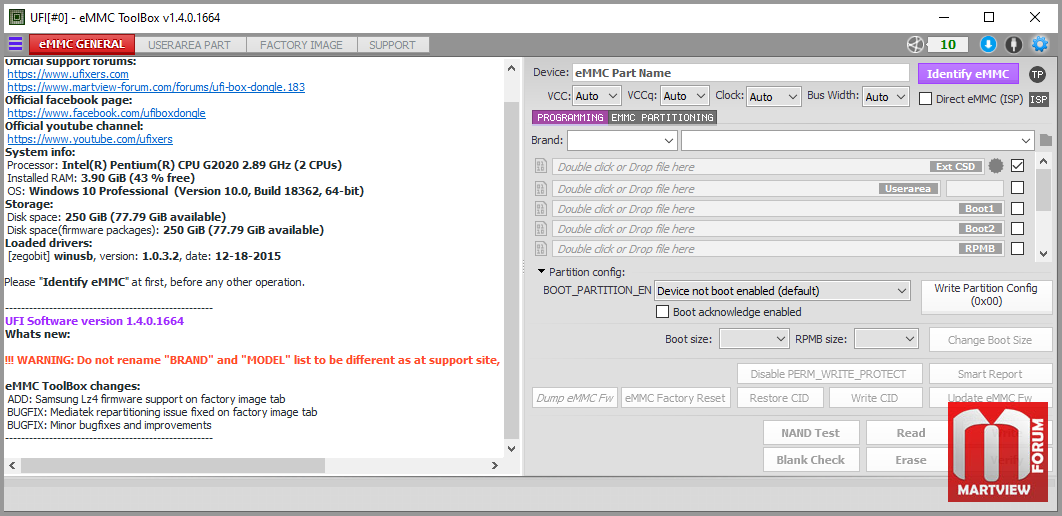The width and height of the screenshot is (1062, 516).
Task: Click the Identify eMMC button
Action: pos(969,74)
